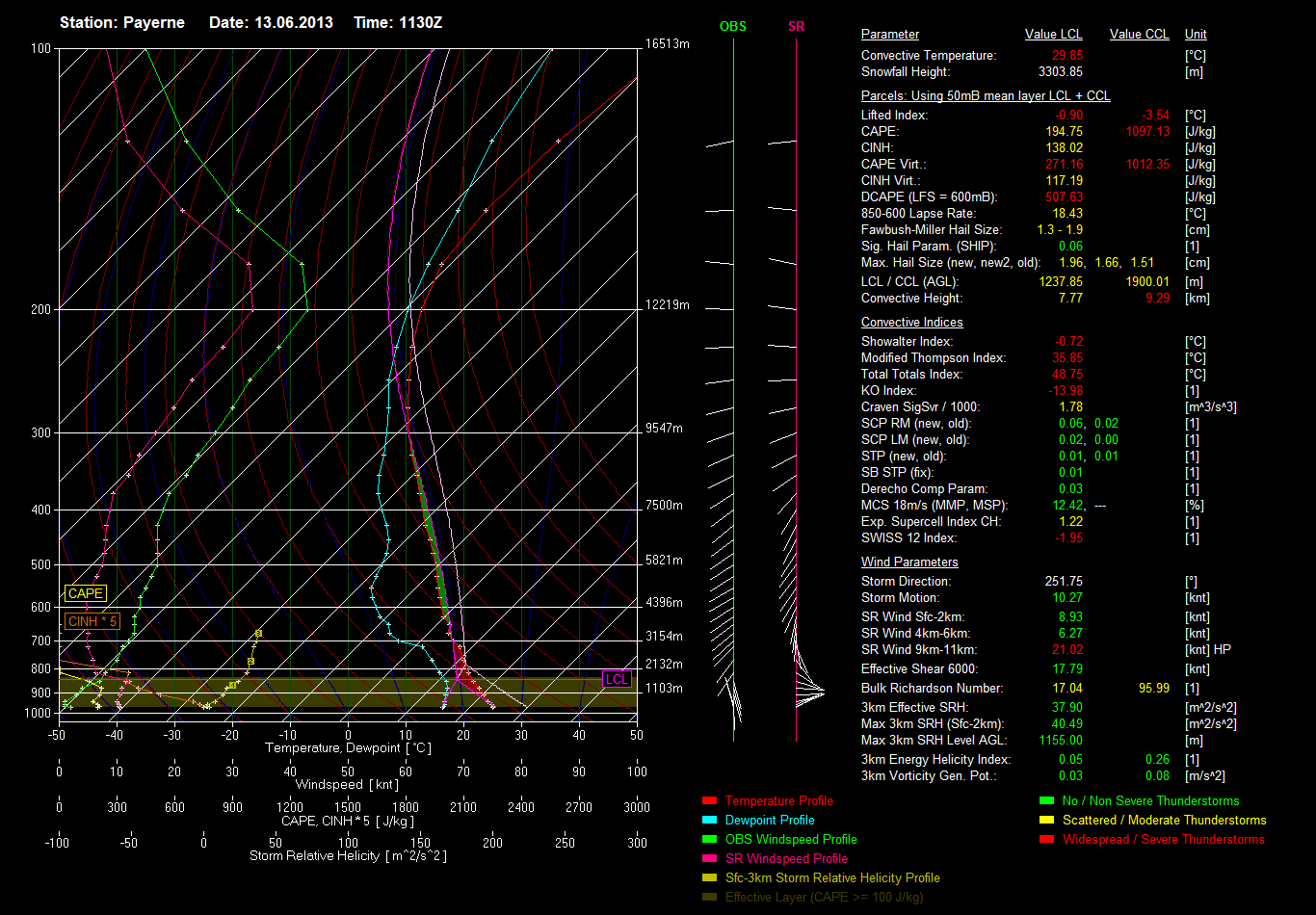
Task: Click the Station: Payerne title text
Action: (122, 22)
